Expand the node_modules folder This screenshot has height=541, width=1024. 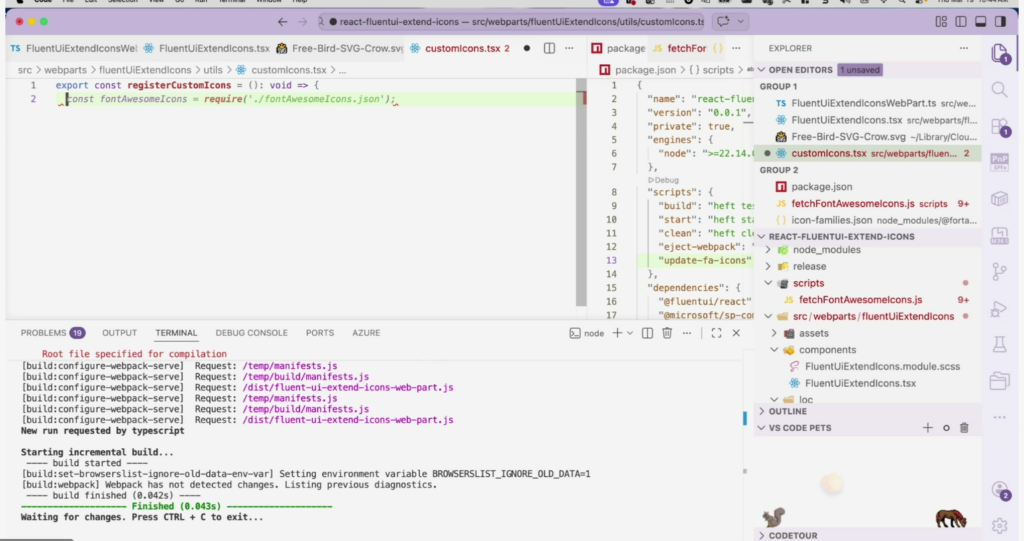(825, 250)
